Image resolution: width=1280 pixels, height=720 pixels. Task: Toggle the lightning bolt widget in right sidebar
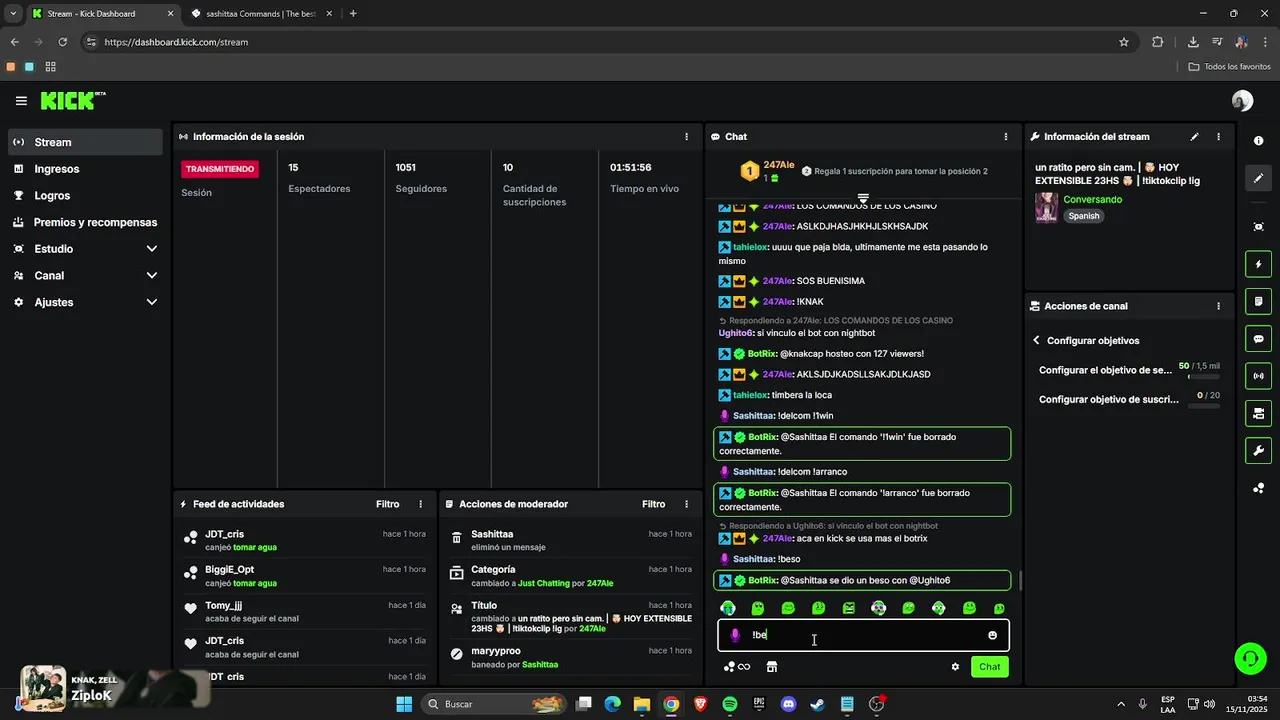click(1258, 265)
